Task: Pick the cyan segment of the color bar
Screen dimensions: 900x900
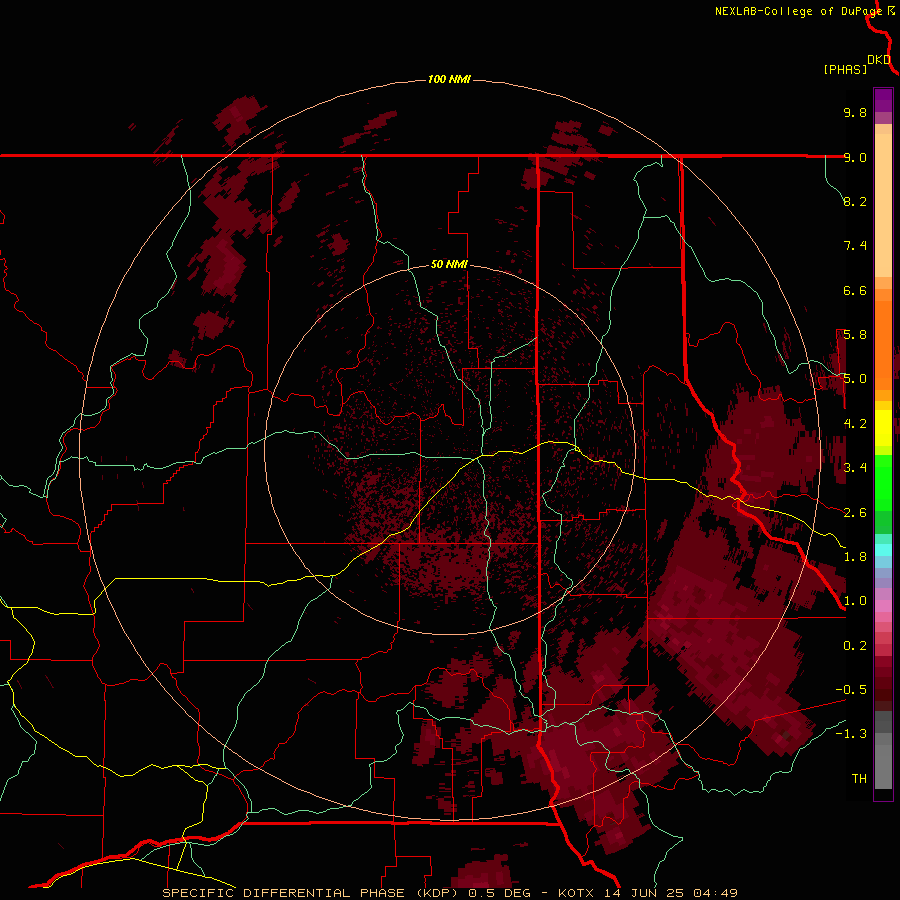Action: coord(883,549)
